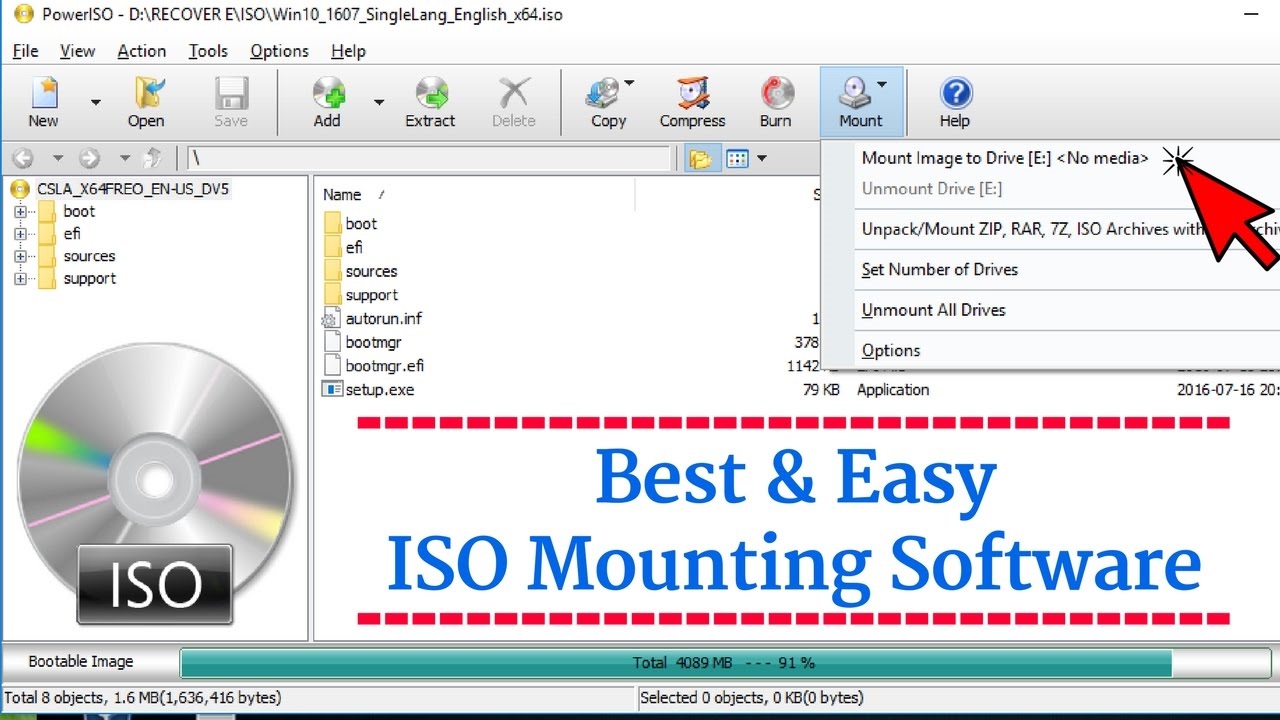Select the support folder in tree pane
This screenshot has width=1280, height=720.
(90, 279)
